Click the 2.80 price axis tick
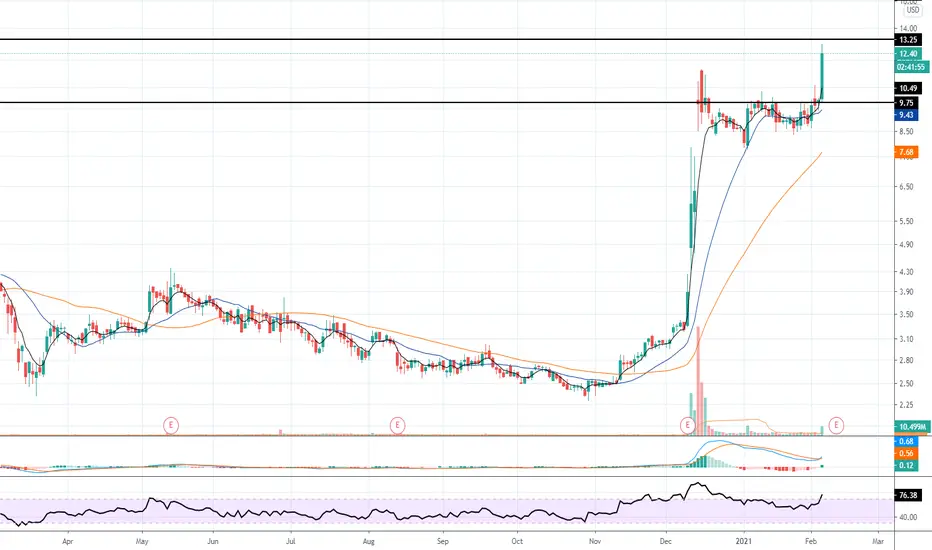The width and height of the screenshot is (932, 550). click(x=906, y=360)
